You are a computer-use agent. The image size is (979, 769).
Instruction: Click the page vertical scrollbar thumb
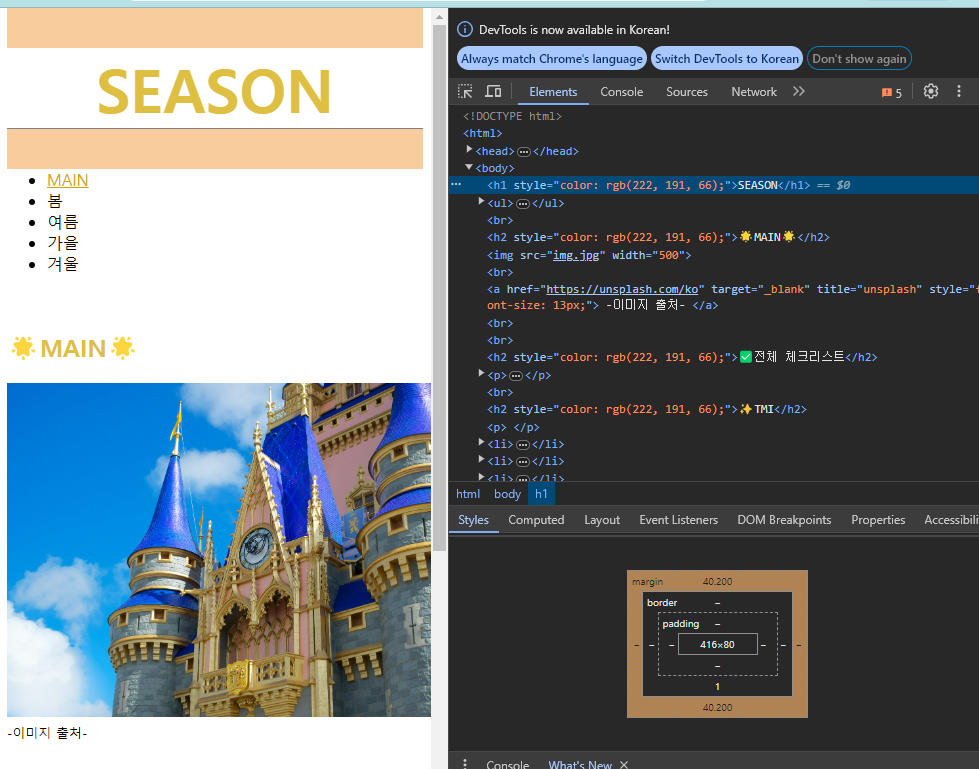pos(440,287)
